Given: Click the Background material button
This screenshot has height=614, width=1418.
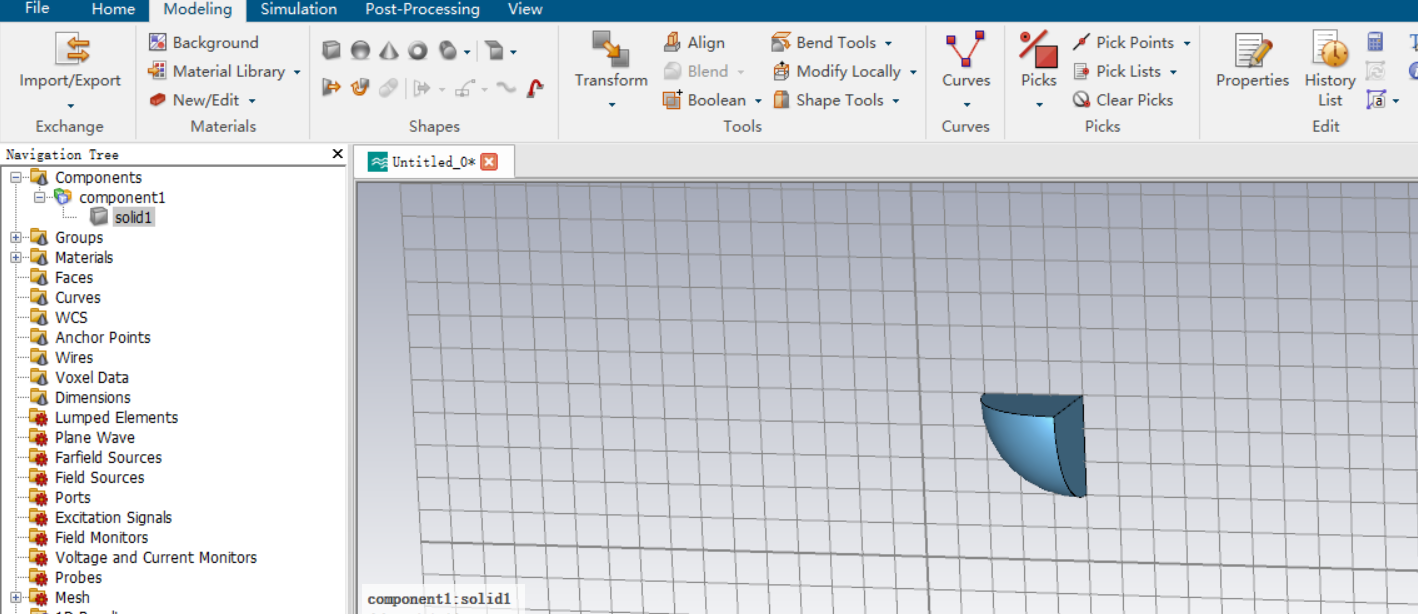Looking at the screenshot, I should point(204,42).
